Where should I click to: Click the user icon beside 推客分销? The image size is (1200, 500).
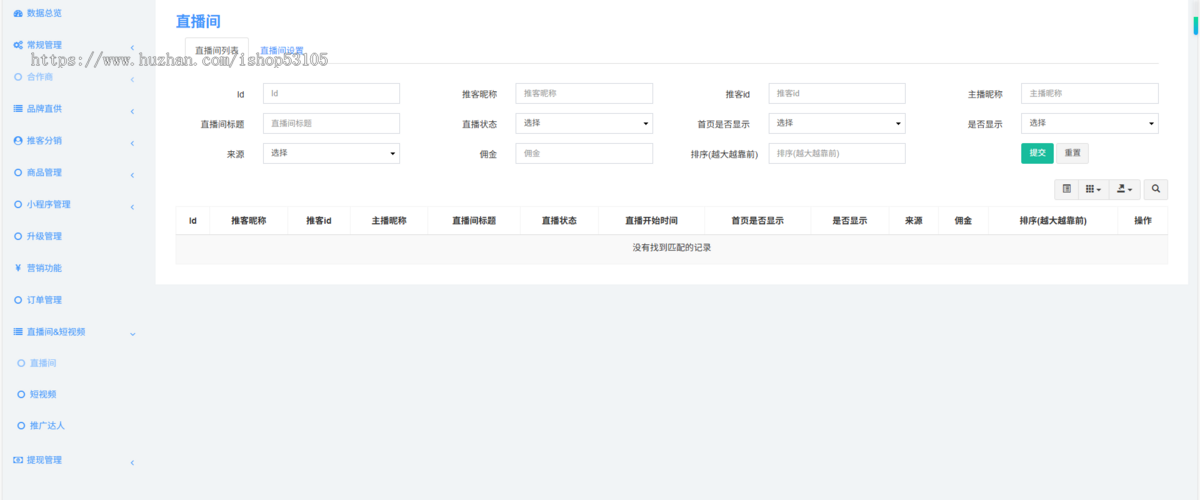coord(18,140)
